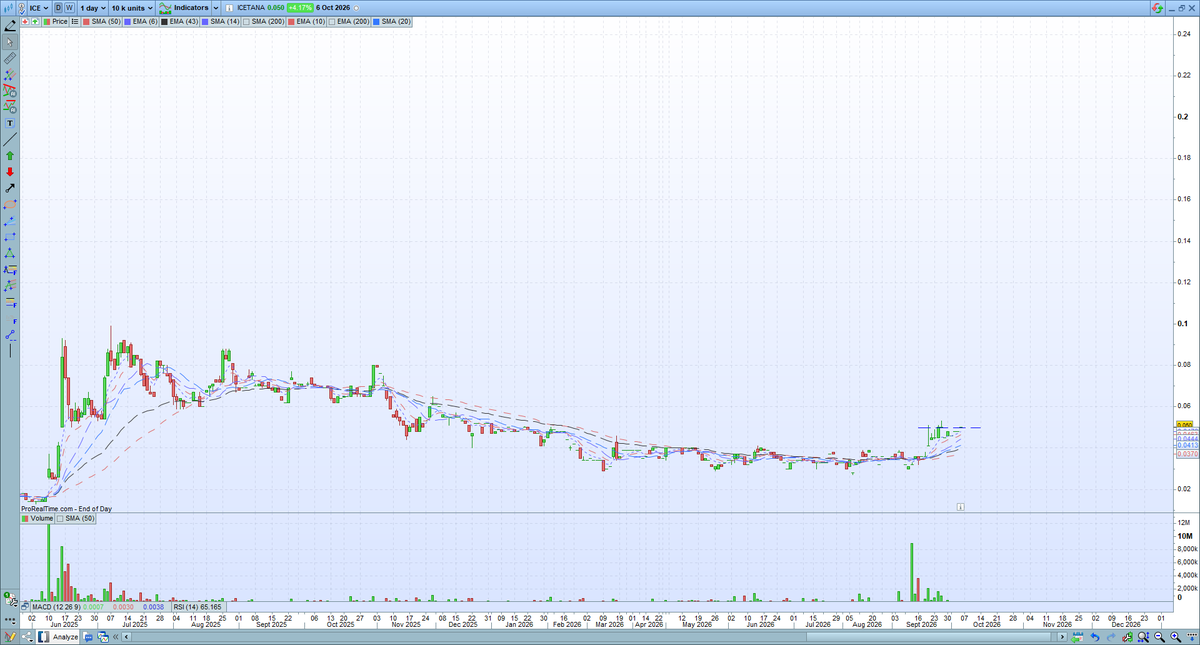Image resolution: width=1200 pixels, height=645 pixels.
Task: Select the green up arrow tool
Action: [x=10, y=156]
